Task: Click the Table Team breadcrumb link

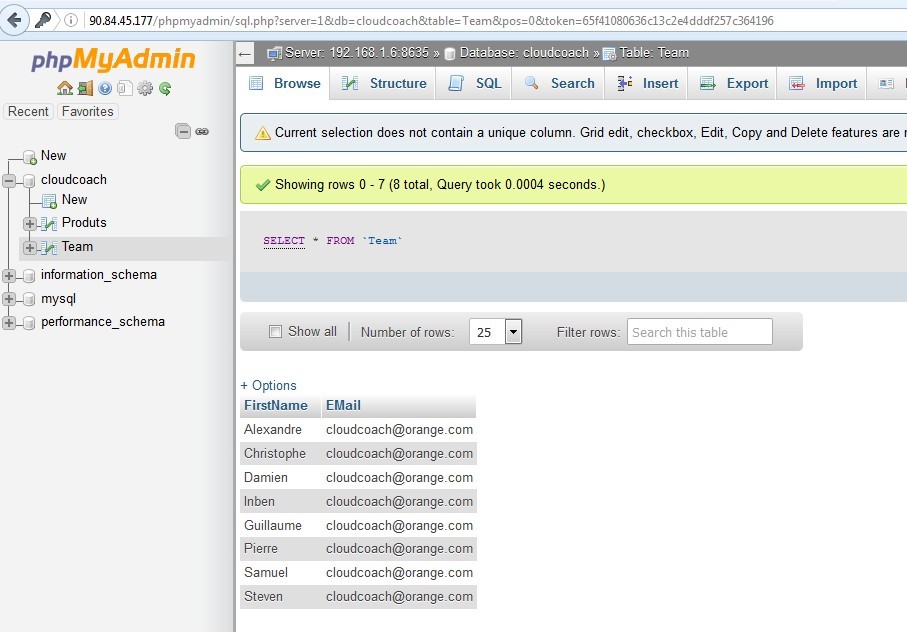Action: 654,53
